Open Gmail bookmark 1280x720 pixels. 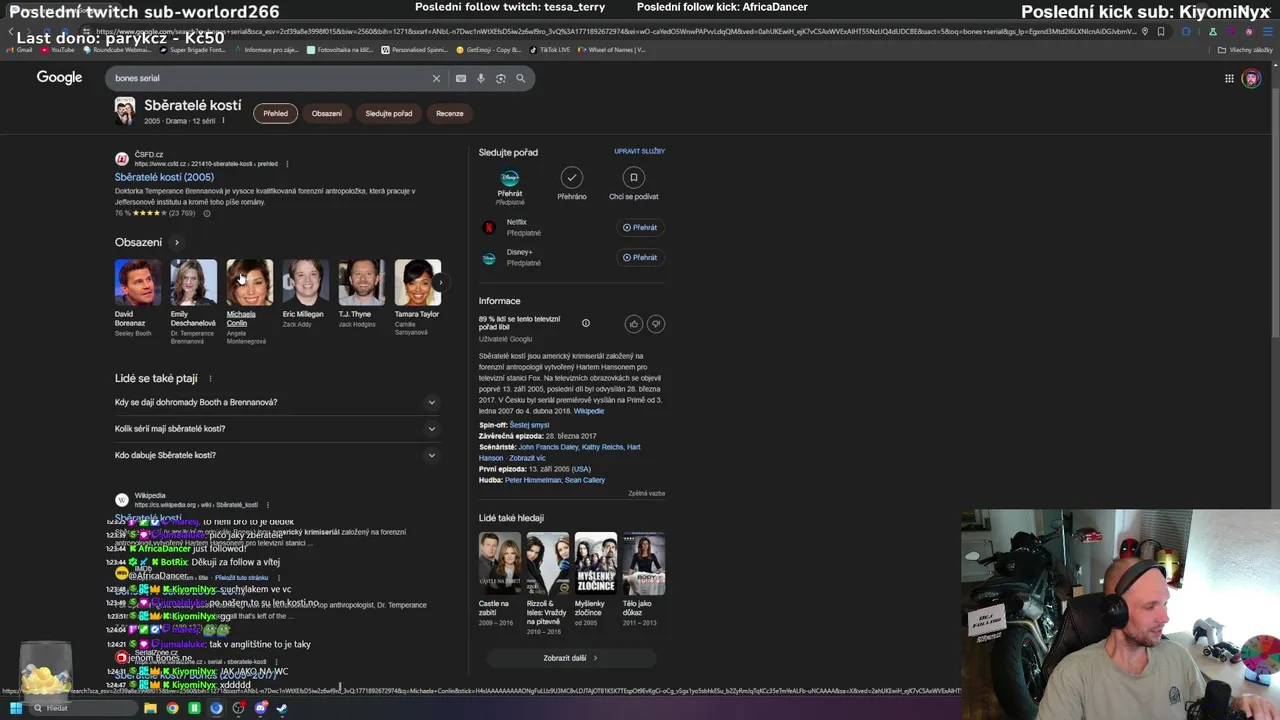20,49
